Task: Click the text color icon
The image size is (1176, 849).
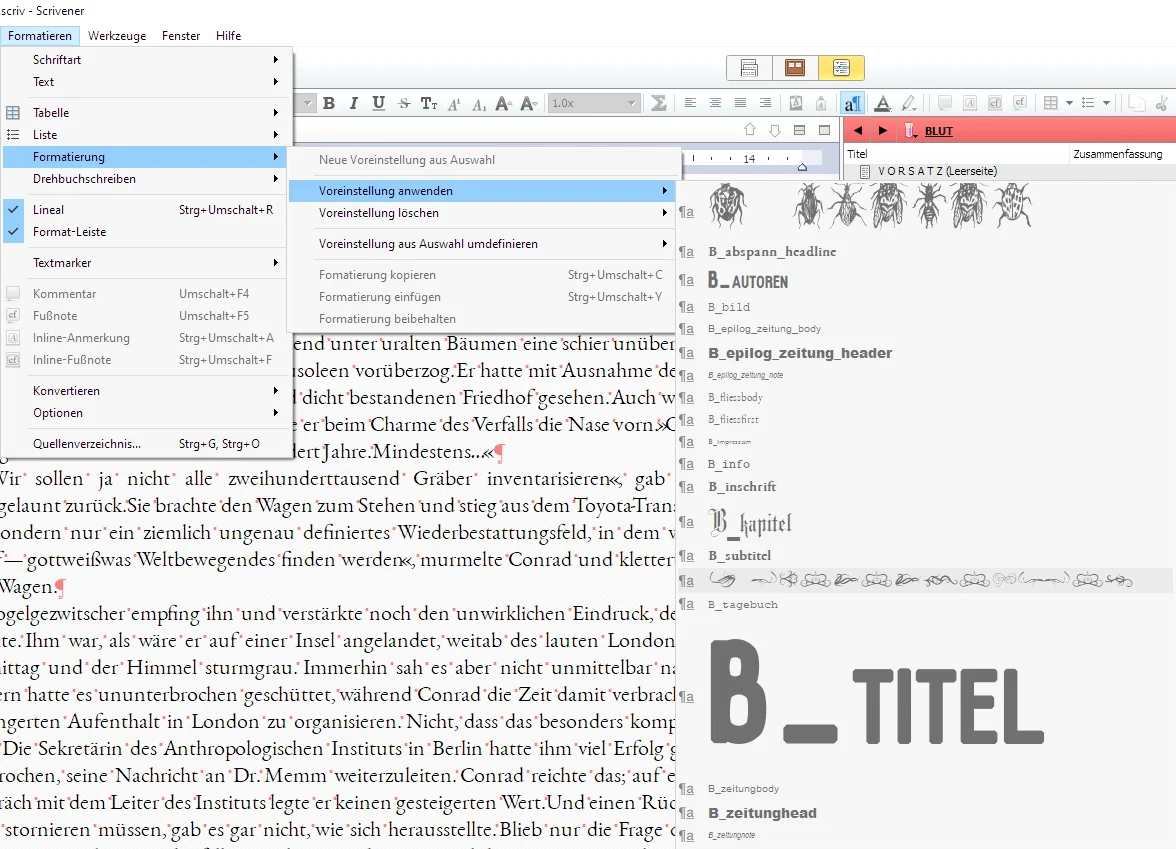Action: pos(883,103)
